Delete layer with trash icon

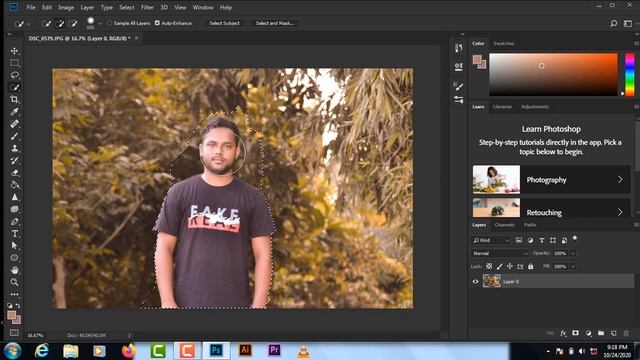[626, 333]
